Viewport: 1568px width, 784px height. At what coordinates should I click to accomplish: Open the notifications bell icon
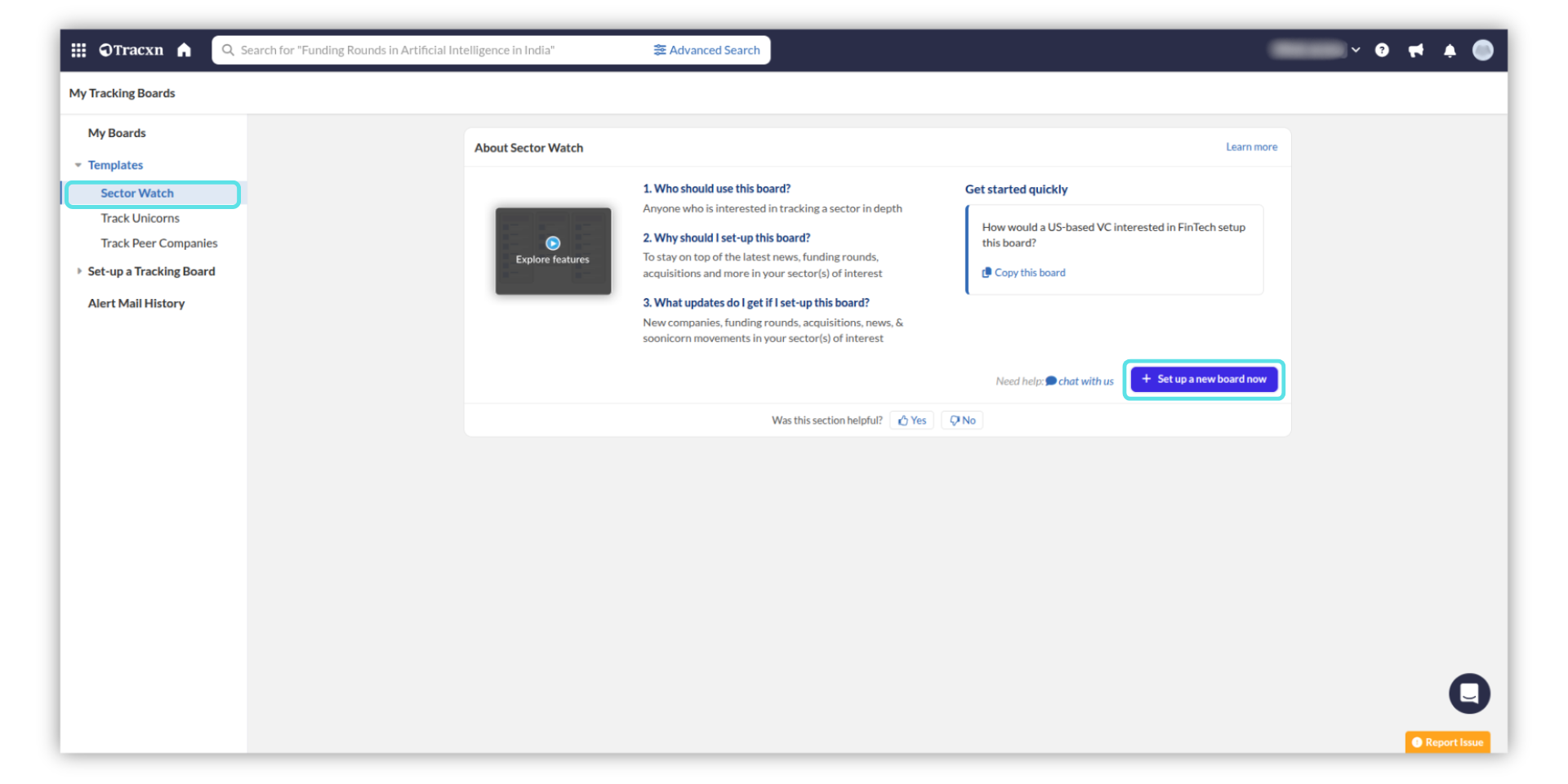(x=1450, y=51)
